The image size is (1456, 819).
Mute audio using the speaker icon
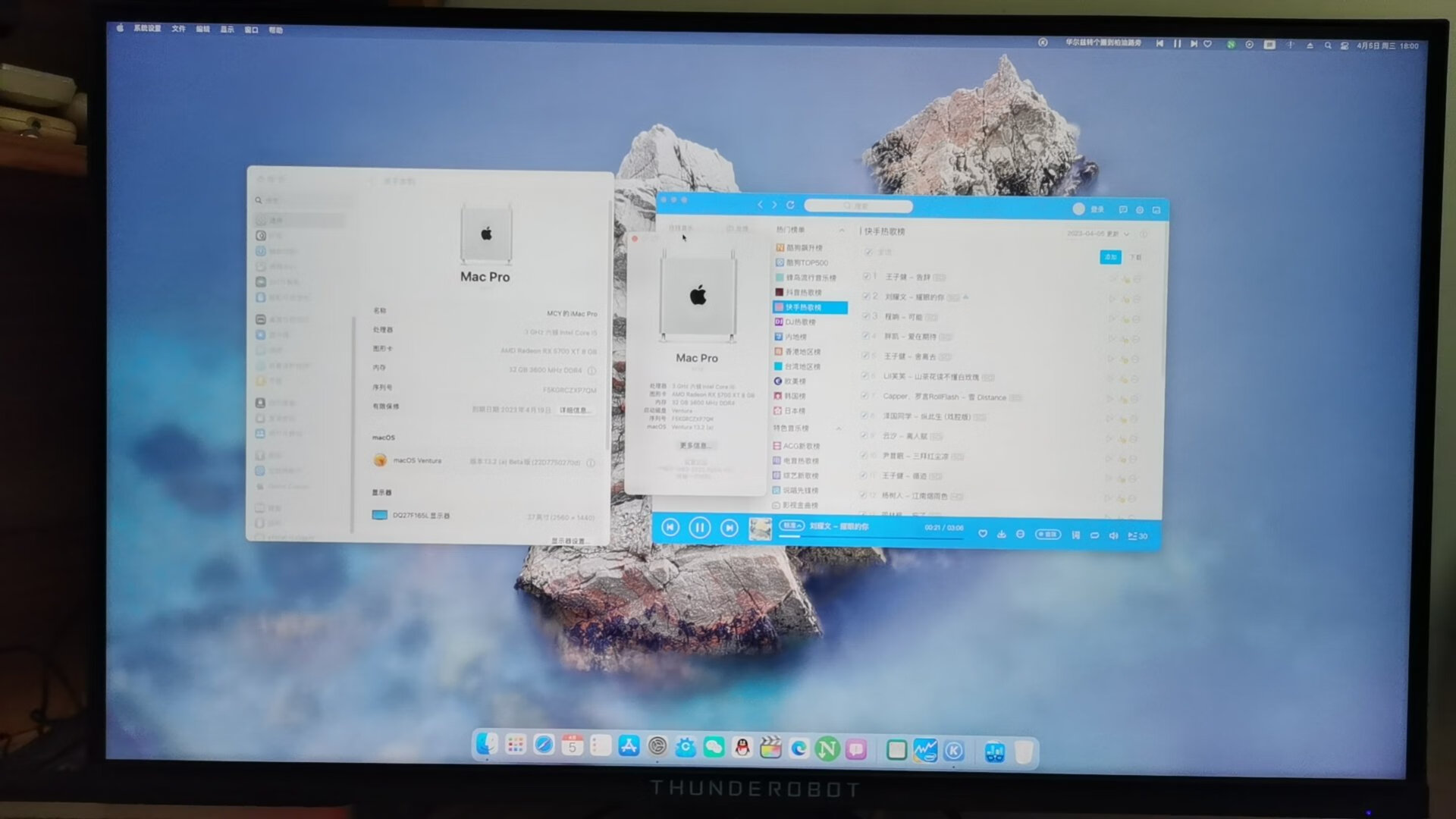(1113, 535)
